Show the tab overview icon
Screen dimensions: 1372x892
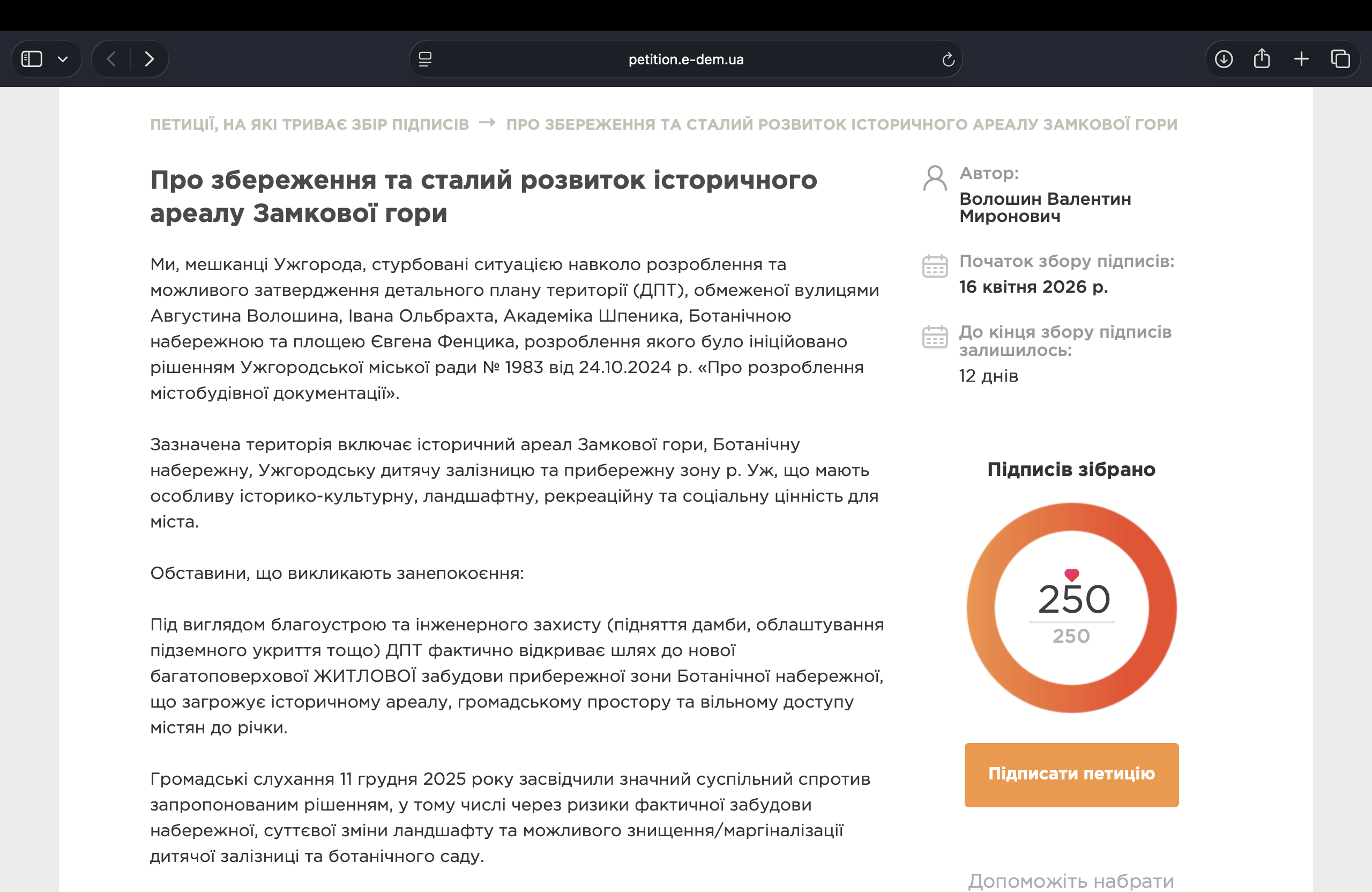pos(1340,59)
